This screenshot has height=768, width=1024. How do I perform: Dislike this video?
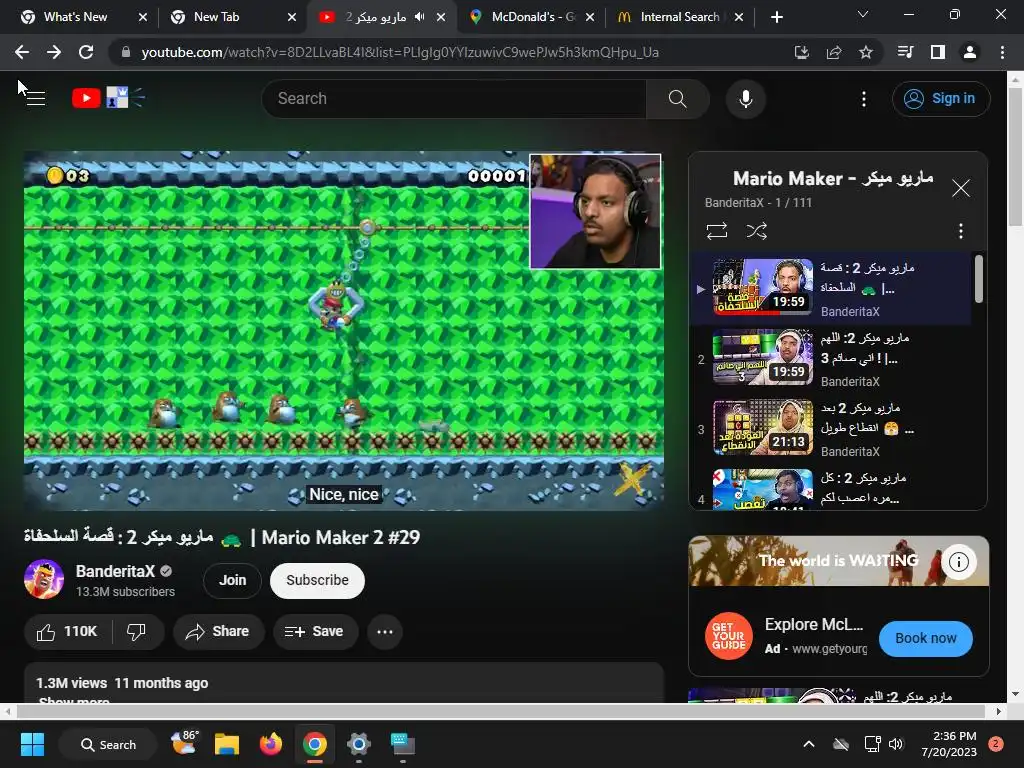point(136,632)
